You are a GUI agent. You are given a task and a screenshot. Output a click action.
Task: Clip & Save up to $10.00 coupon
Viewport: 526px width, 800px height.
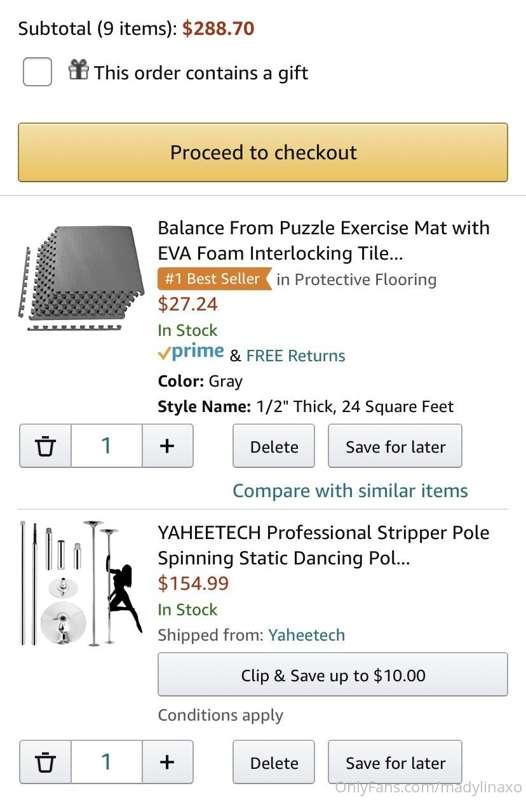coord(333,674)
